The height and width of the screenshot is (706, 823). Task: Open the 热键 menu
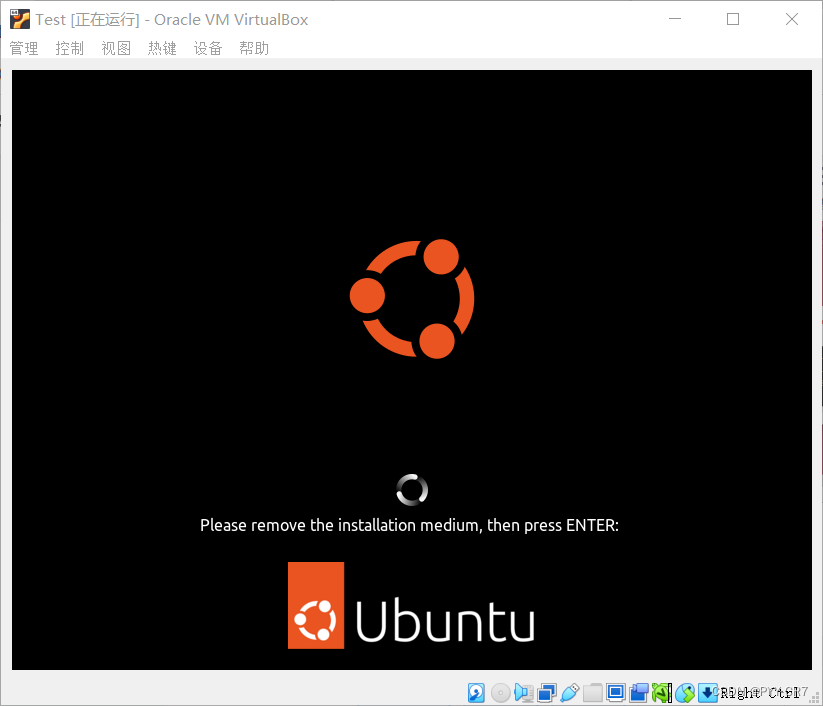(162, 48)
